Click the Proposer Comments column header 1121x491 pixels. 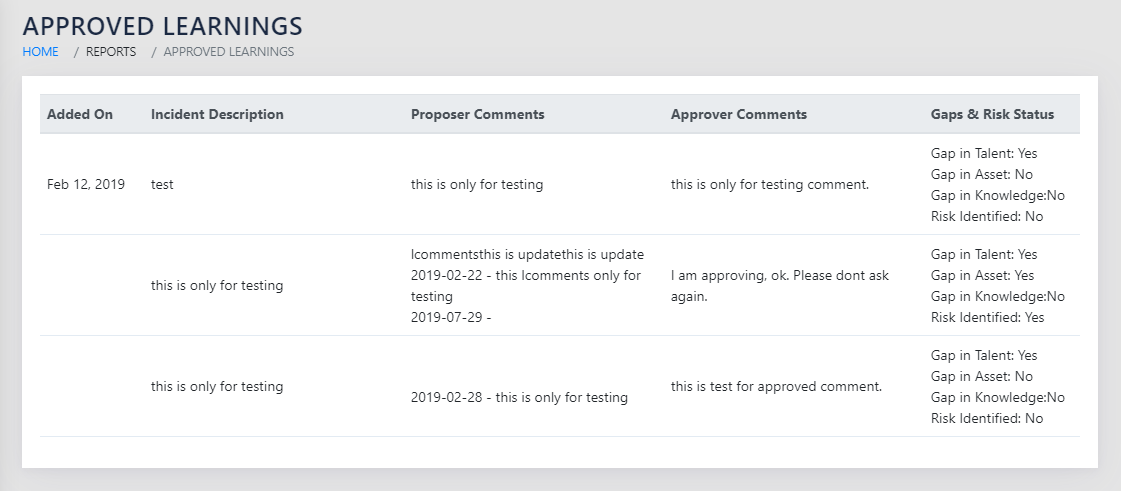coord(478,114)
